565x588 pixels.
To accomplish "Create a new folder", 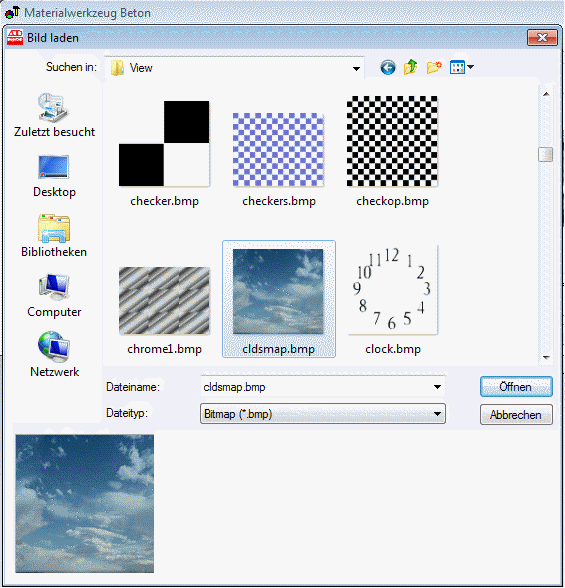I will click(x=434, y=68).
